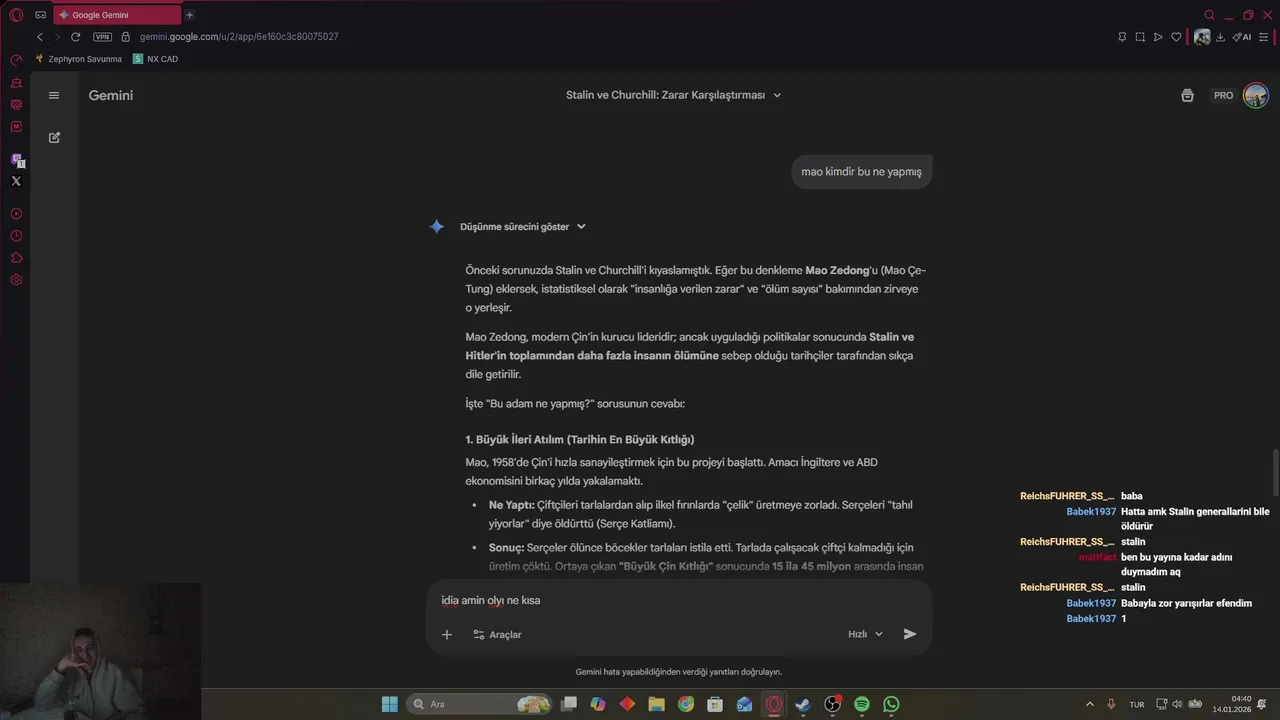The width and height of the screenshot is (1280, 720).
Task: Open Chrome in the taskbar
Action: tap(686, 704)
